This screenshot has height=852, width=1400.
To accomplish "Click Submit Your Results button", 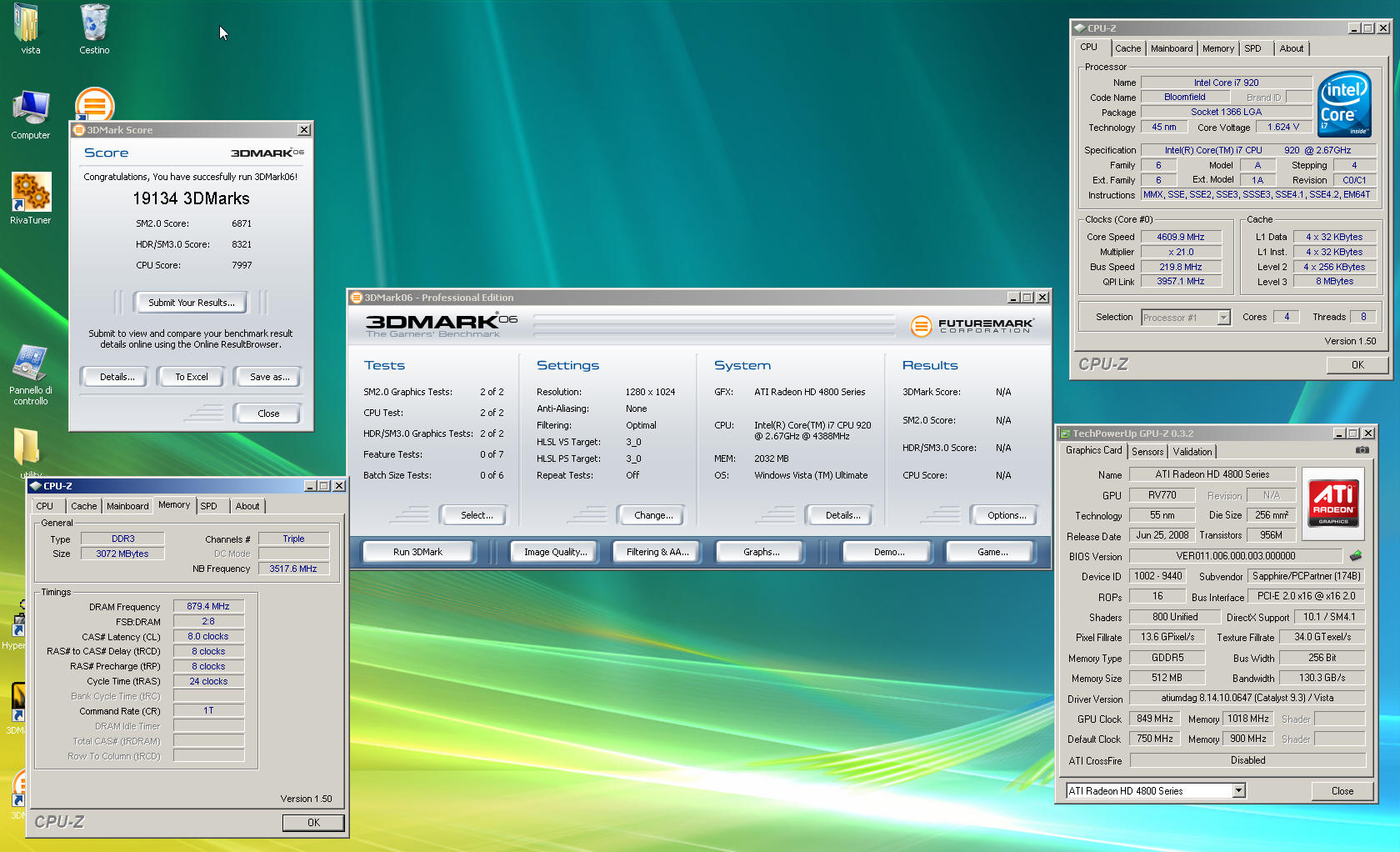I will (x=192, y=303).
